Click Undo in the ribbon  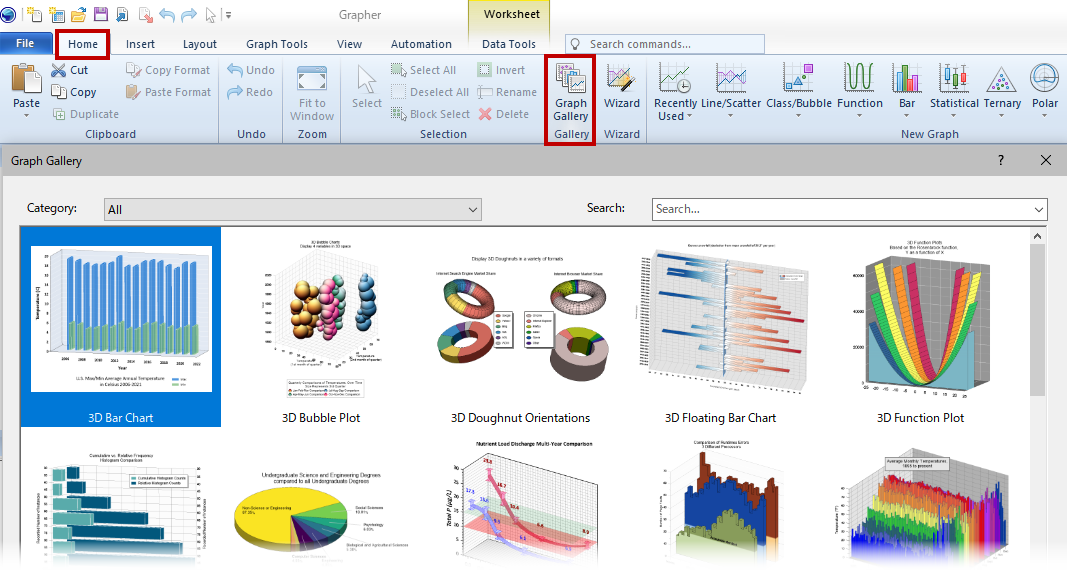tap(251, 70)
